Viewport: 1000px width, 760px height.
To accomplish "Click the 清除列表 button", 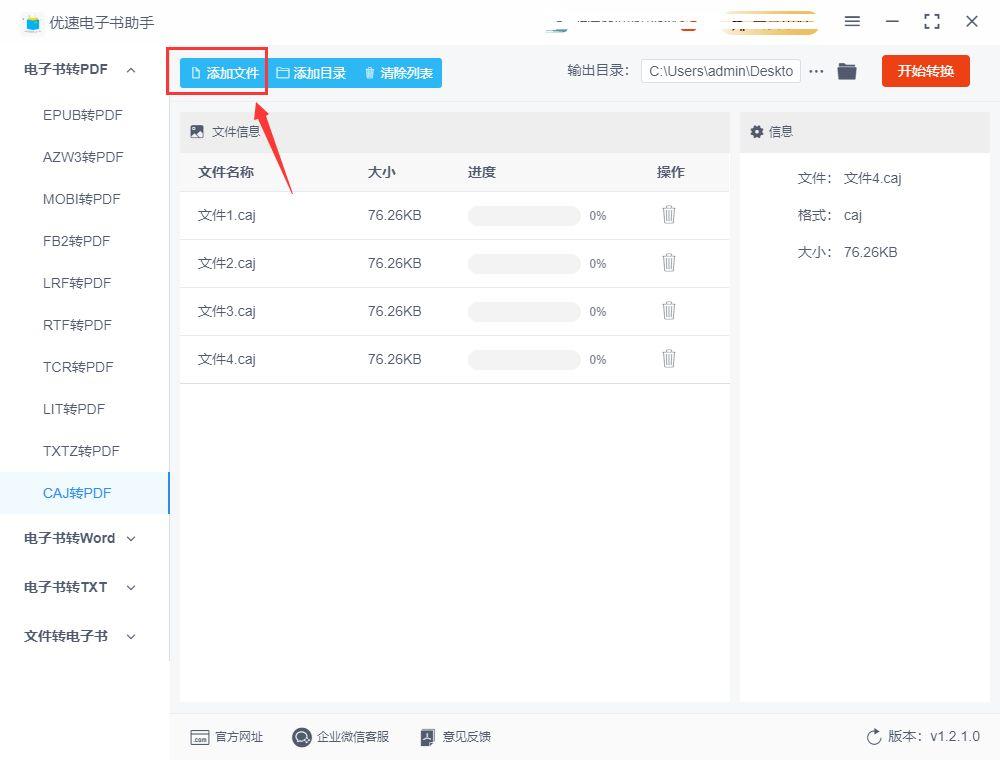I will [x=399, y=73].
